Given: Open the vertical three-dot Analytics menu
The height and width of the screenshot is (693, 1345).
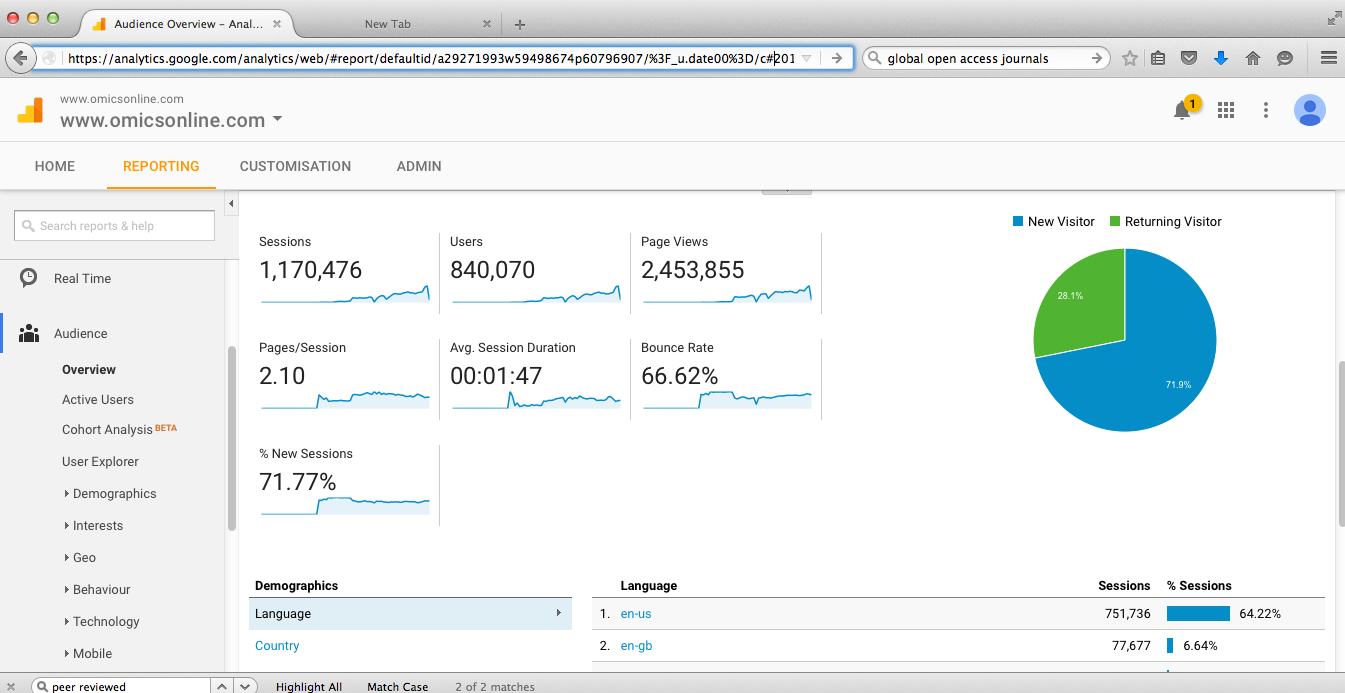Looking at the screenshot, I should (1265, 110).
